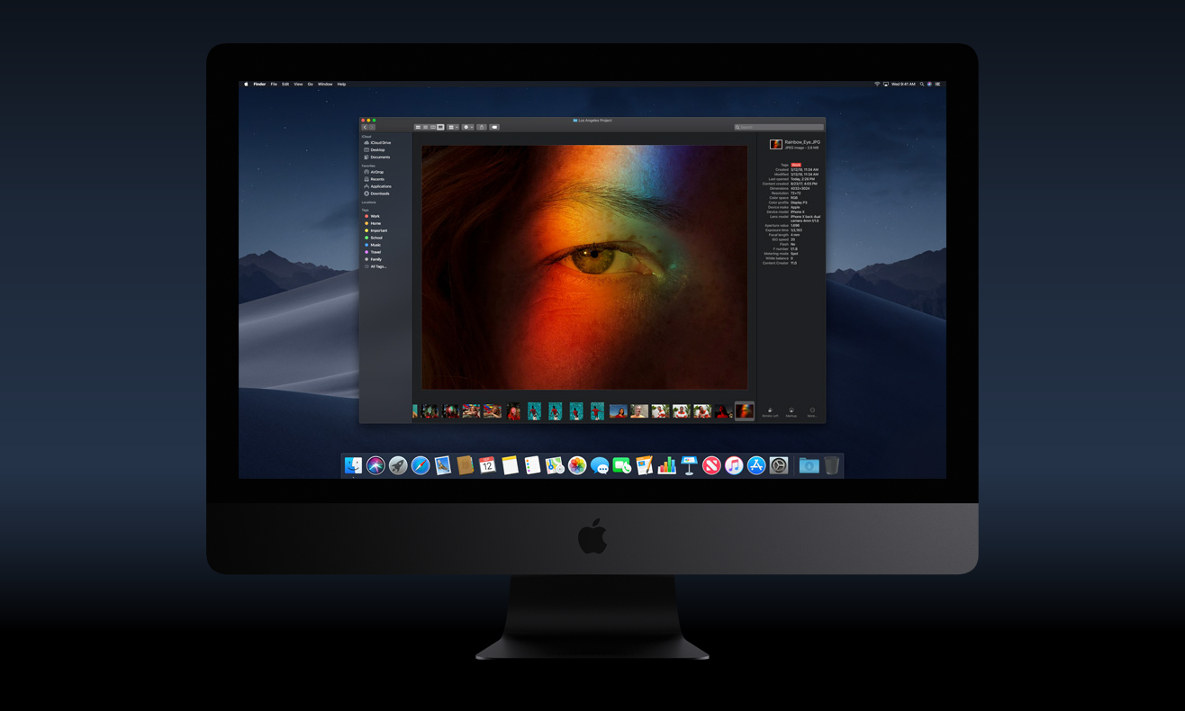The image size is (1185, 711).
Task: Select the red Work tag in sidebar
Action: (x=373, y=216)
